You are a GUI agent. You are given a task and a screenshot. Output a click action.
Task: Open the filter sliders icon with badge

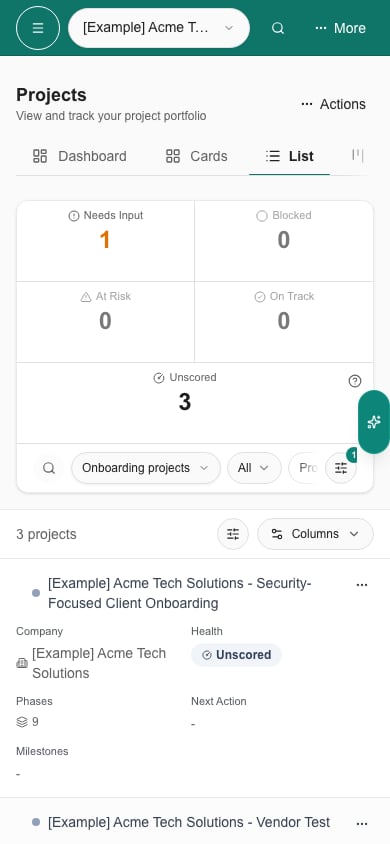click(x=341, y=468)
